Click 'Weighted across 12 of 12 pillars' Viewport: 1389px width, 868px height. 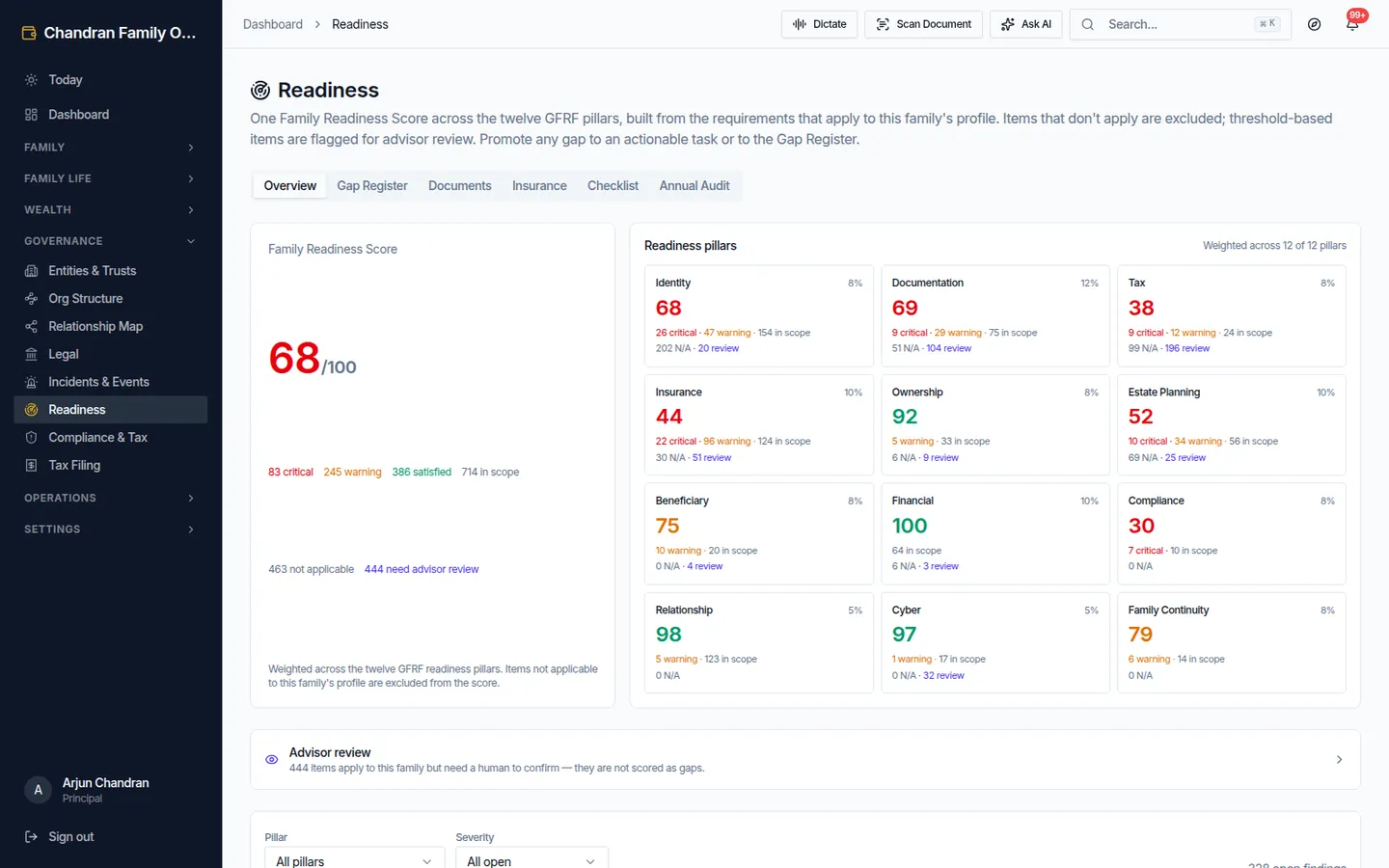1274,246
